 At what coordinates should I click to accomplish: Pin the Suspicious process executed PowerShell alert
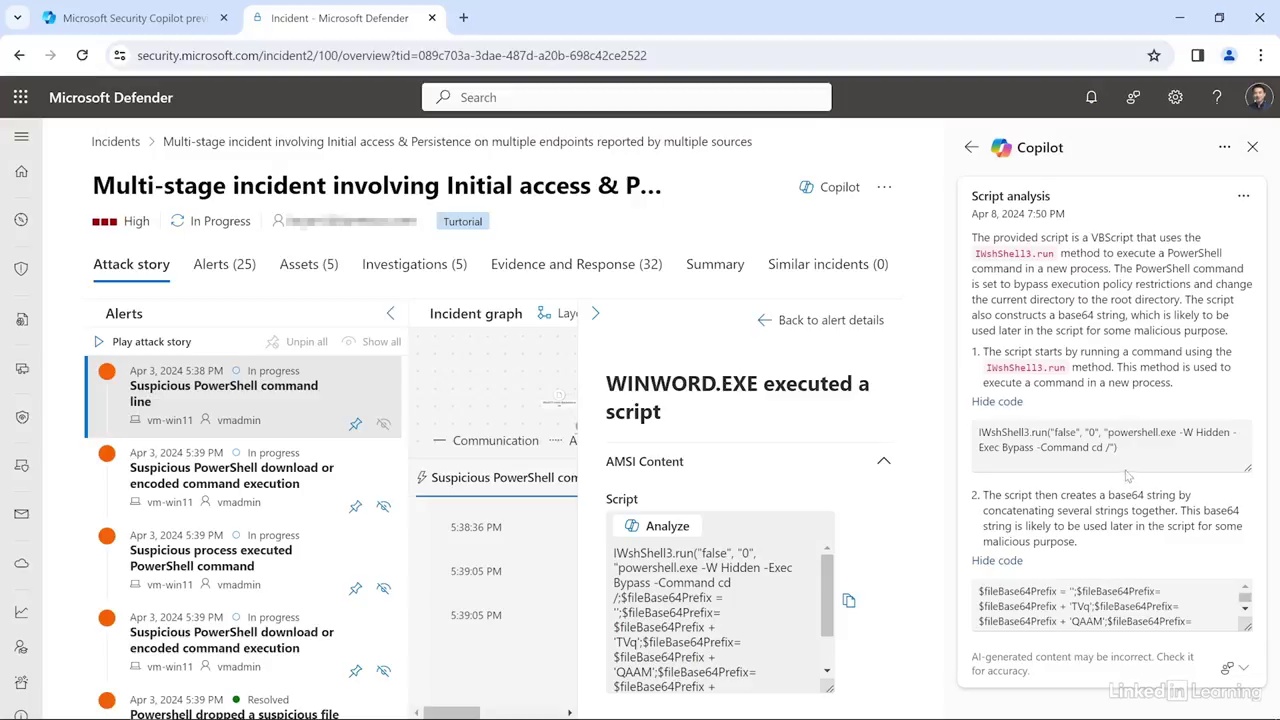point(355,589)
